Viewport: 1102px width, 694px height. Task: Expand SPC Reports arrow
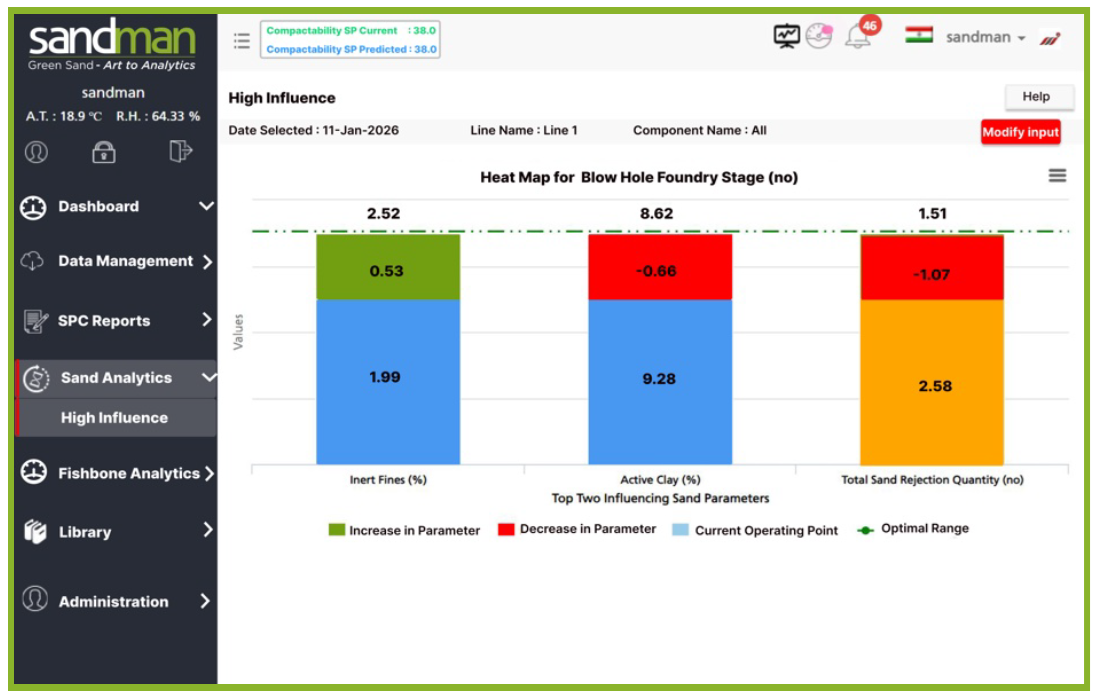click(x=207, y=320)
